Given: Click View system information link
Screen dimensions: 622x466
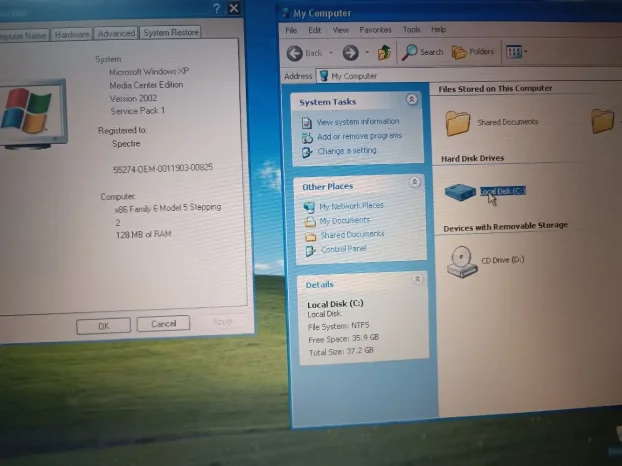Looking at the screenshot, I should [x=358, y=121].
